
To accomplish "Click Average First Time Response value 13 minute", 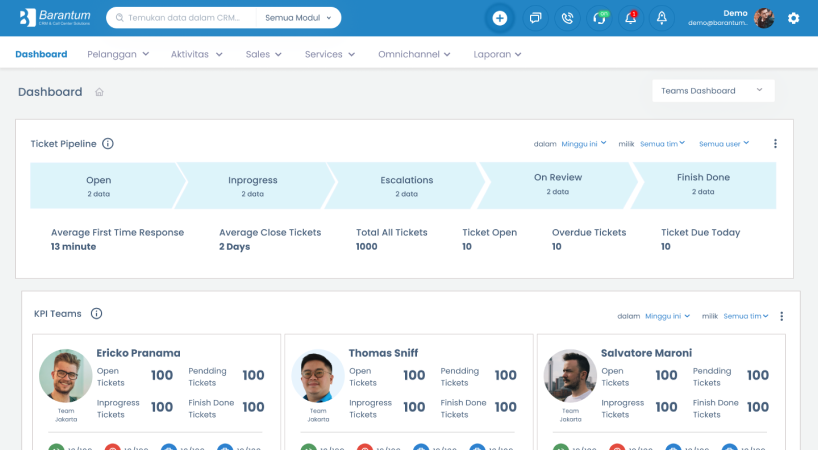I will (74, 247).
